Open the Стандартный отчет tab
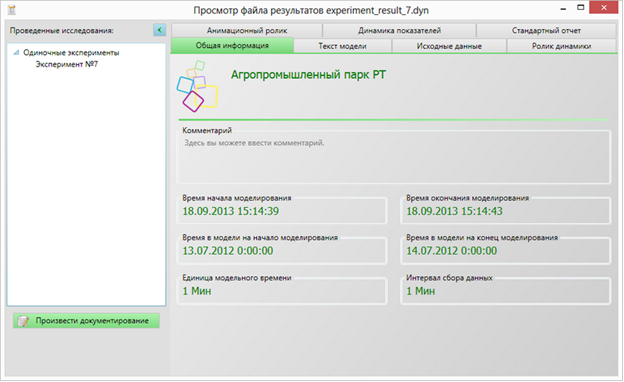This screenshot has width=624, height=382. point(546,30)
